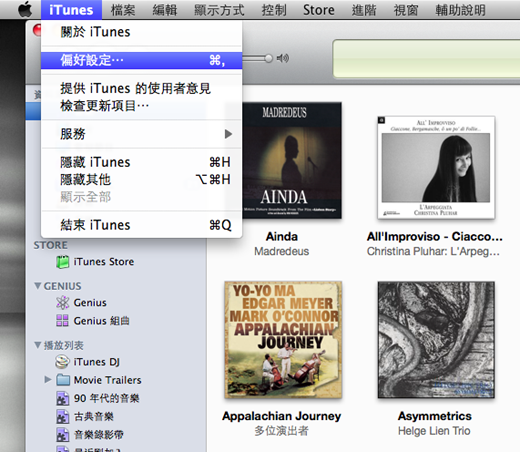Click the 古典音樂 smart playlist icon
Viewport: 520px width, 452px height.
[x=63, y=417]
